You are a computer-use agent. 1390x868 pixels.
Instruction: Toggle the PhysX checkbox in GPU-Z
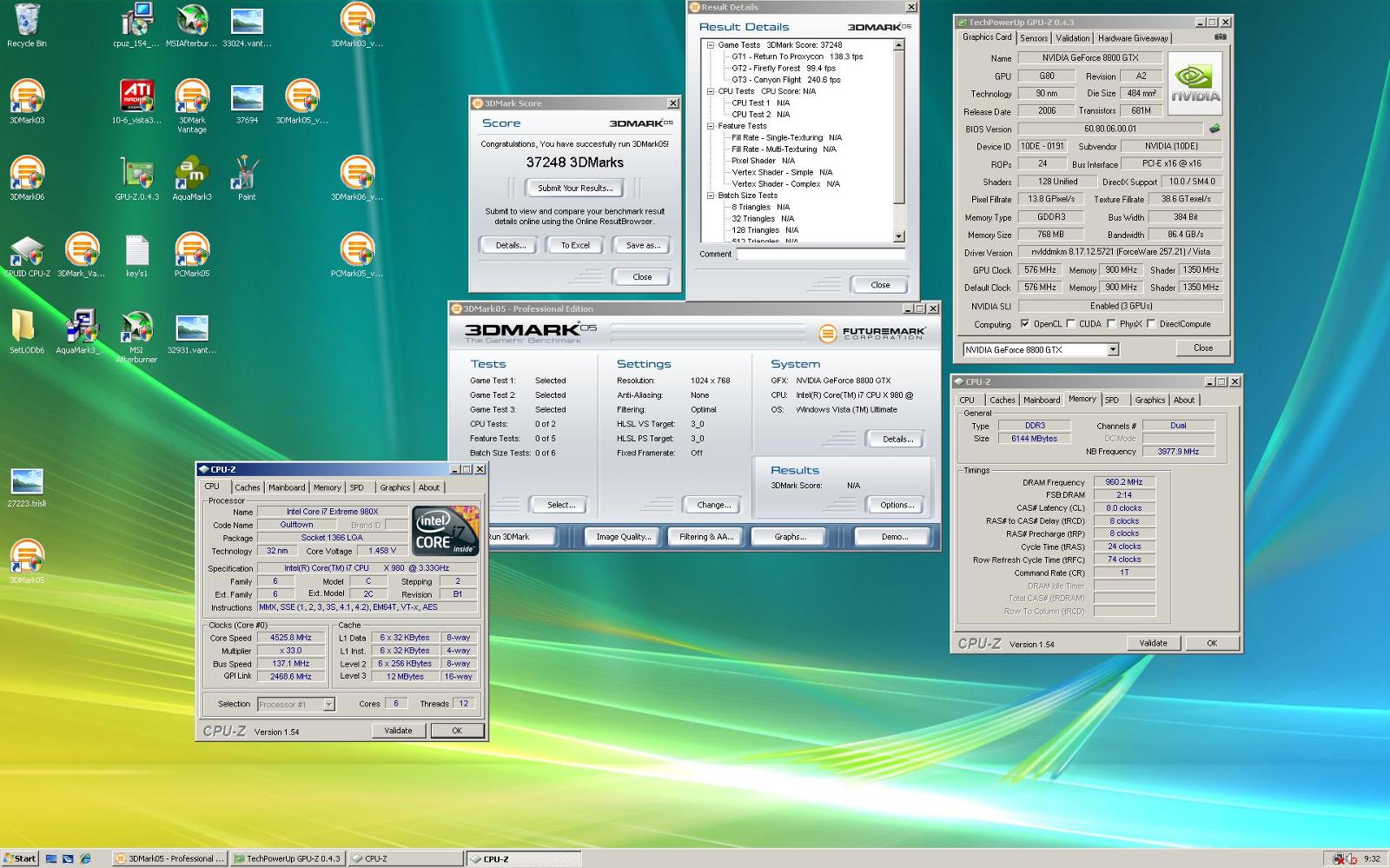pos(1111,324)
